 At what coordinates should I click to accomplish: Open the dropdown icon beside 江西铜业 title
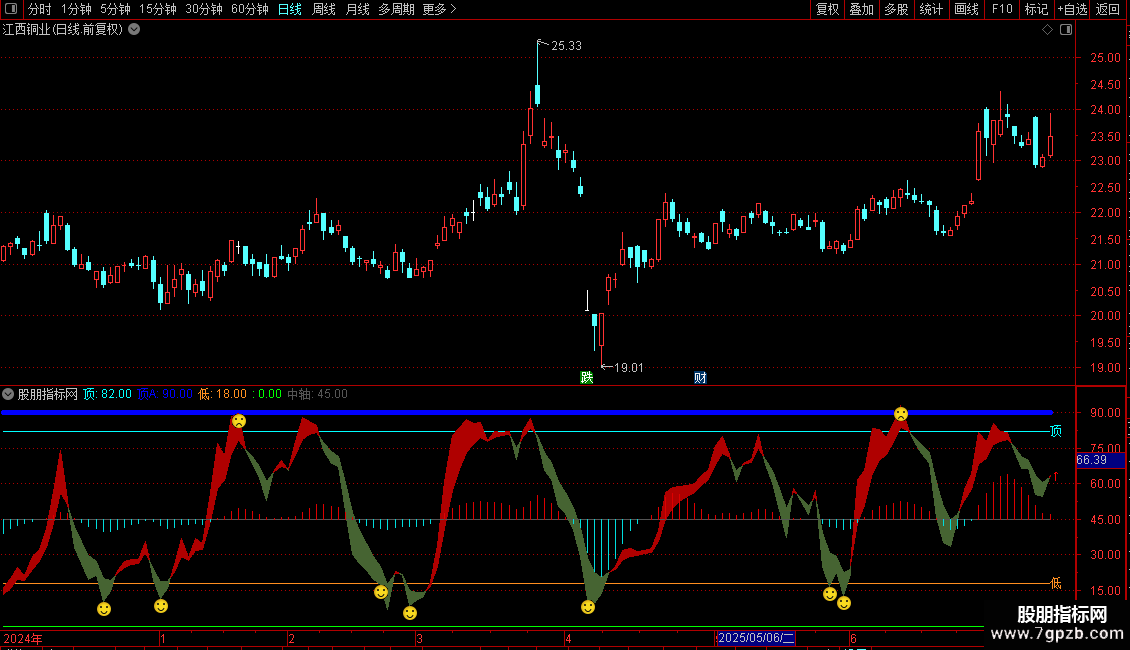click(134, 30)
